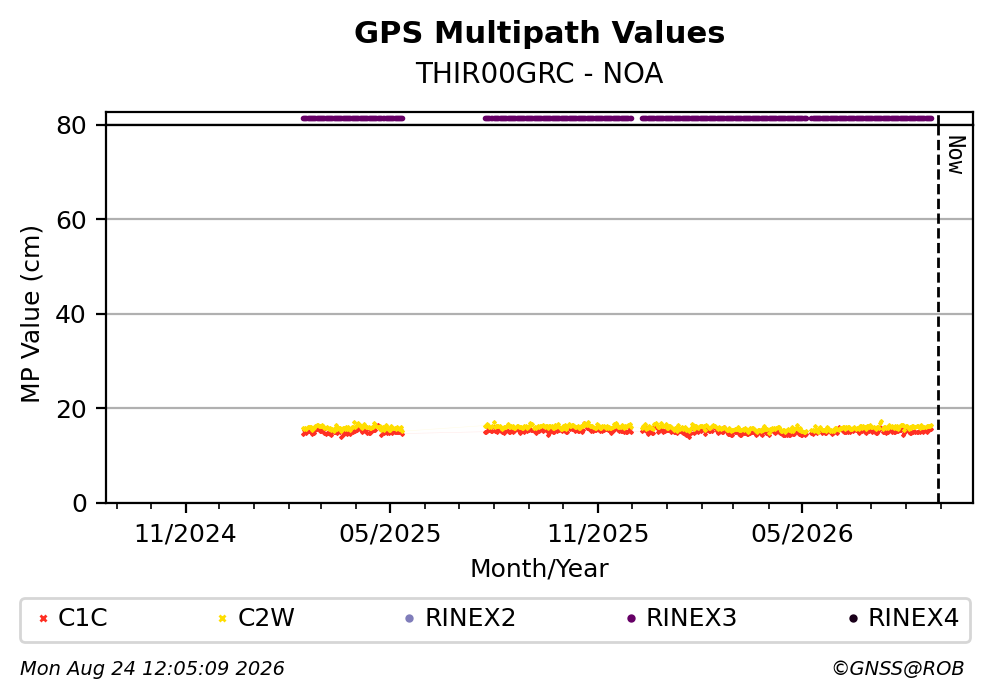Click the purple RINEX3 legend dot
This screenshot has height=699, width=993.
pyautogui.click(x=631, y=619)
